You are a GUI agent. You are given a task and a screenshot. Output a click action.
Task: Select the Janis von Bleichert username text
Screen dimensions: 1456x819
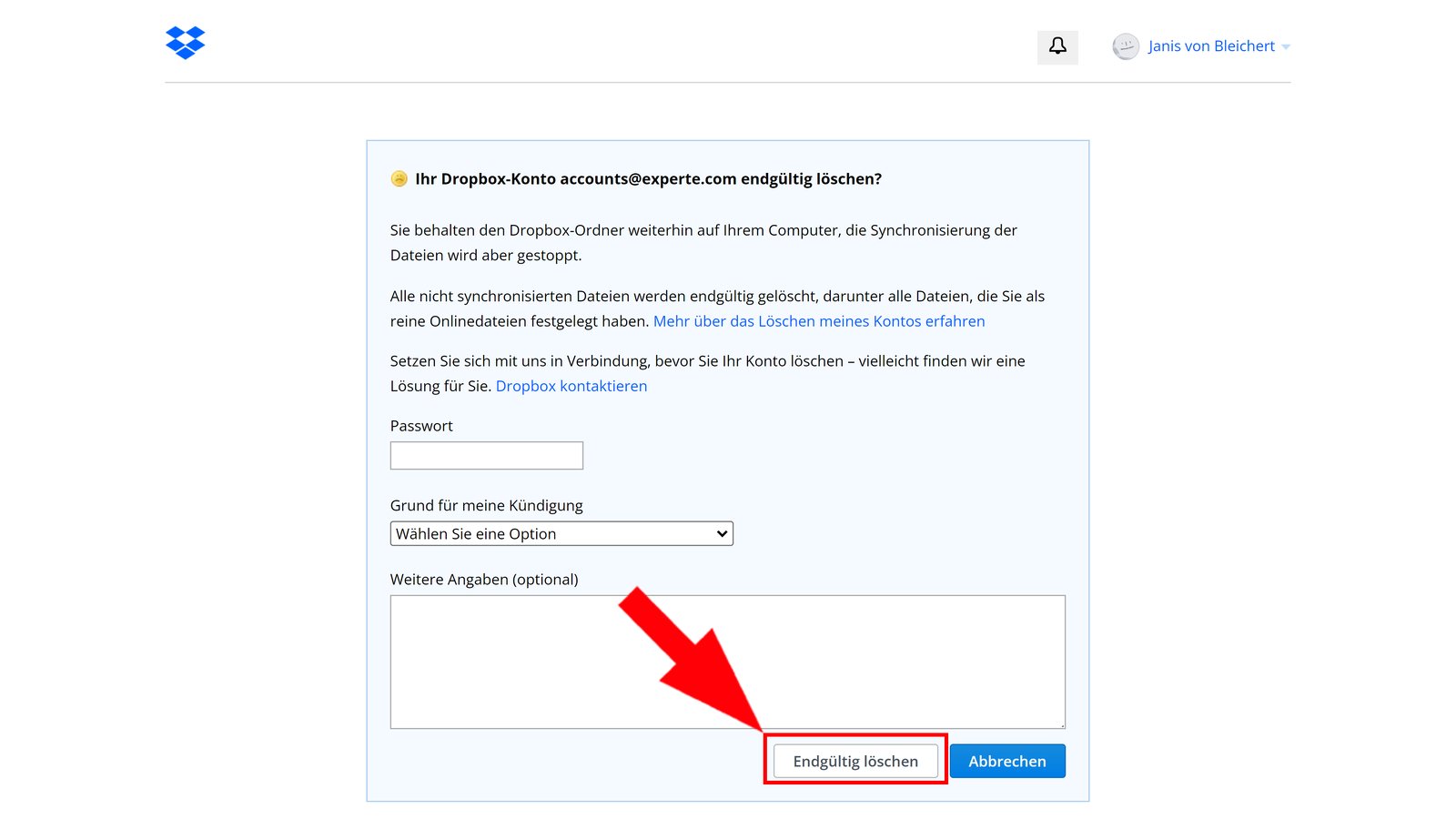click(x=1211, y=45)
